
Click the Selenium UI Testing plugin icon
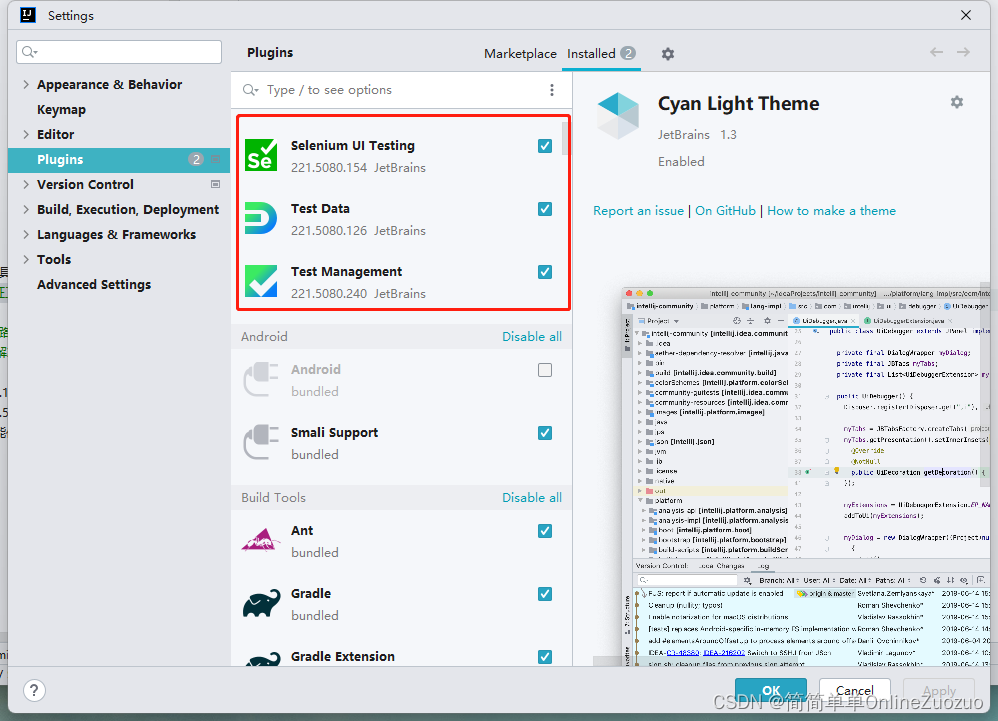tap(261, 155)
